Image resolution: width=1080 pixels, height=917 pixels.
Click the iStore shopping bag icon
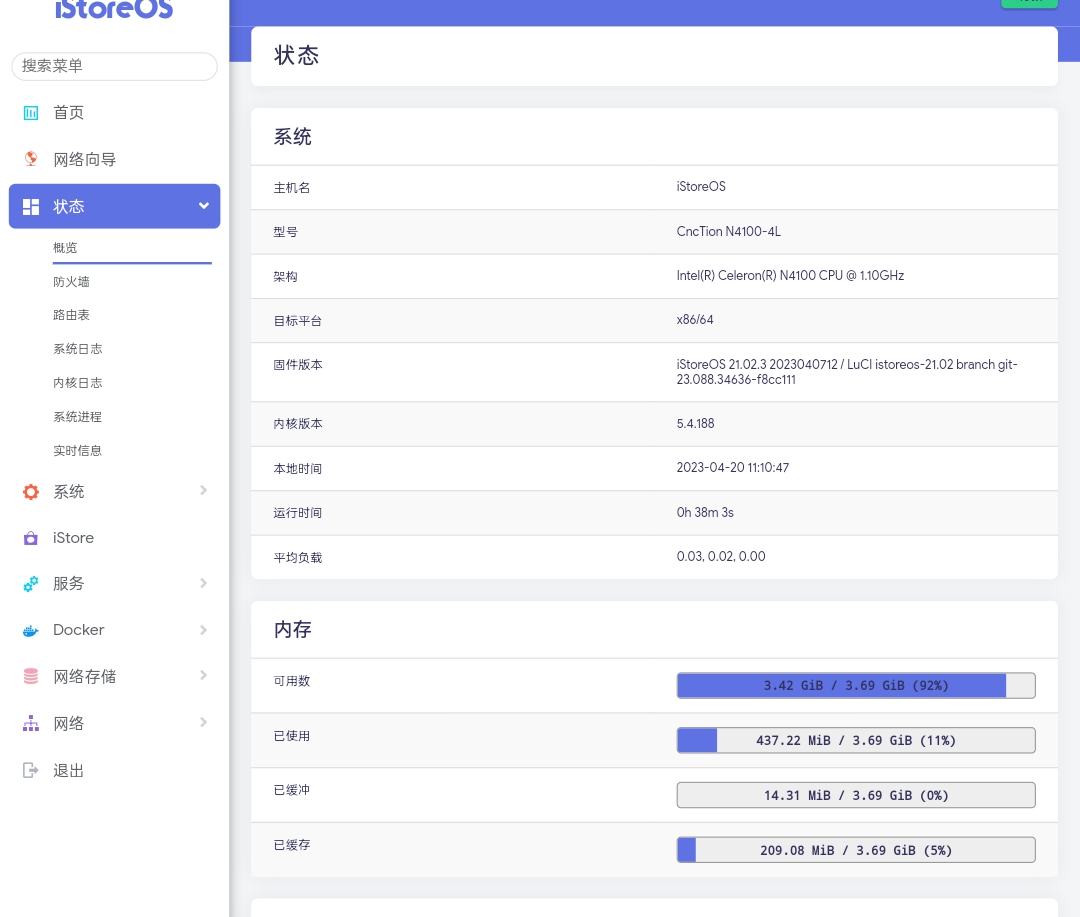tap(31, 538)
